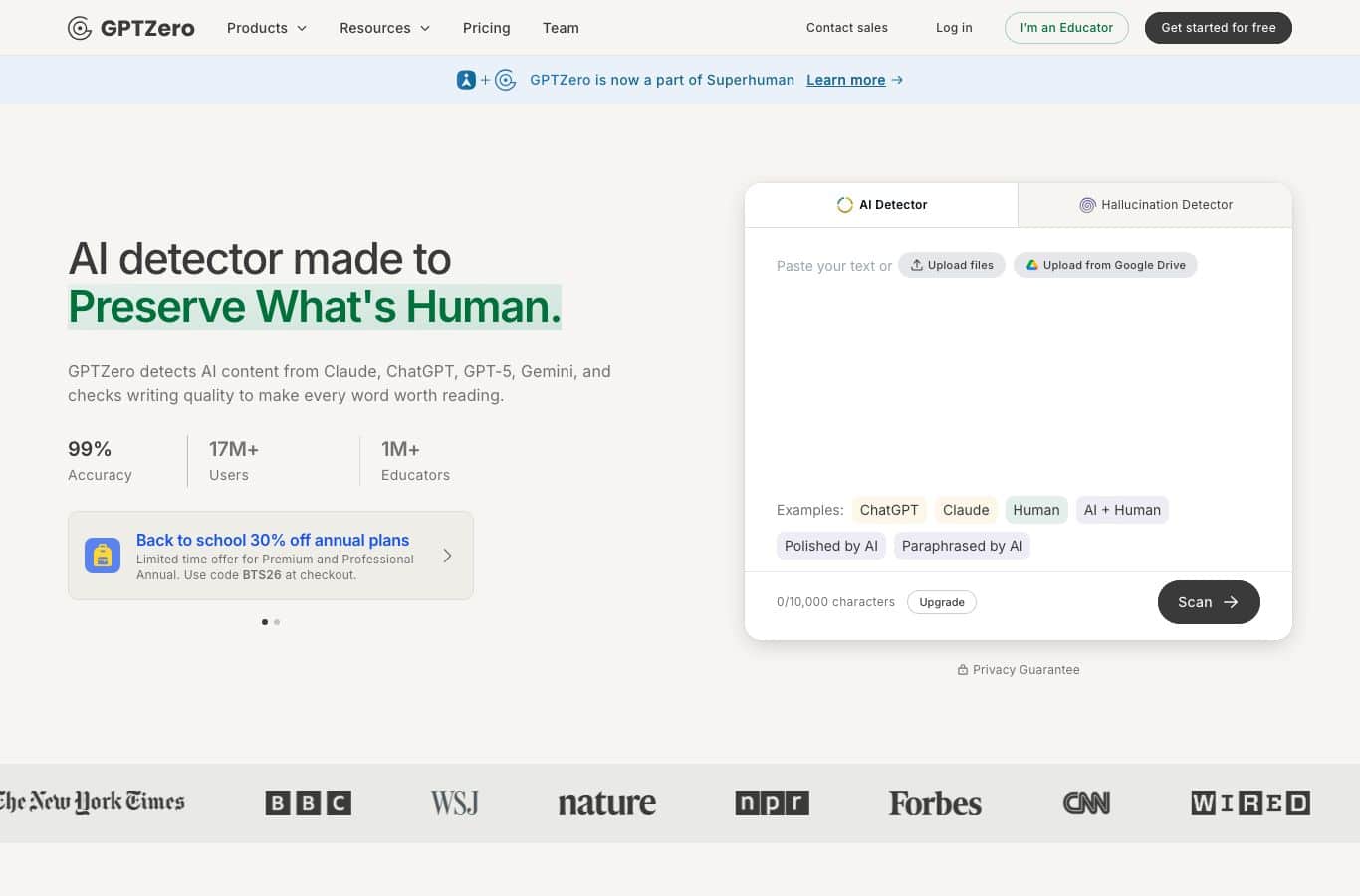This screenshot has height=896, width=1360.
Task: Click the 0/10,000 characters counter
Action: [x=835, y=602]
